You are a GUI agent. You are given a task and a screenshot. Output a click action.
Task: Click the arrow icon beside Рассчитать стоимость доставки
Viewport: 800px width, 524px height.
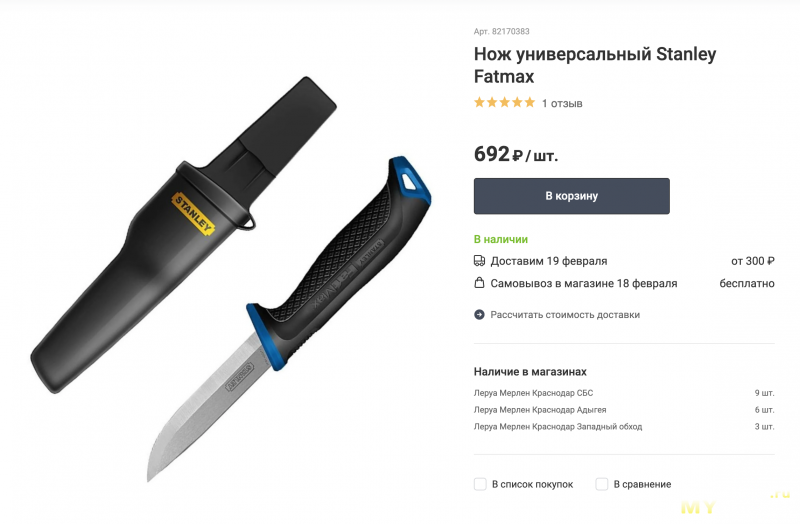pos(479,315)
